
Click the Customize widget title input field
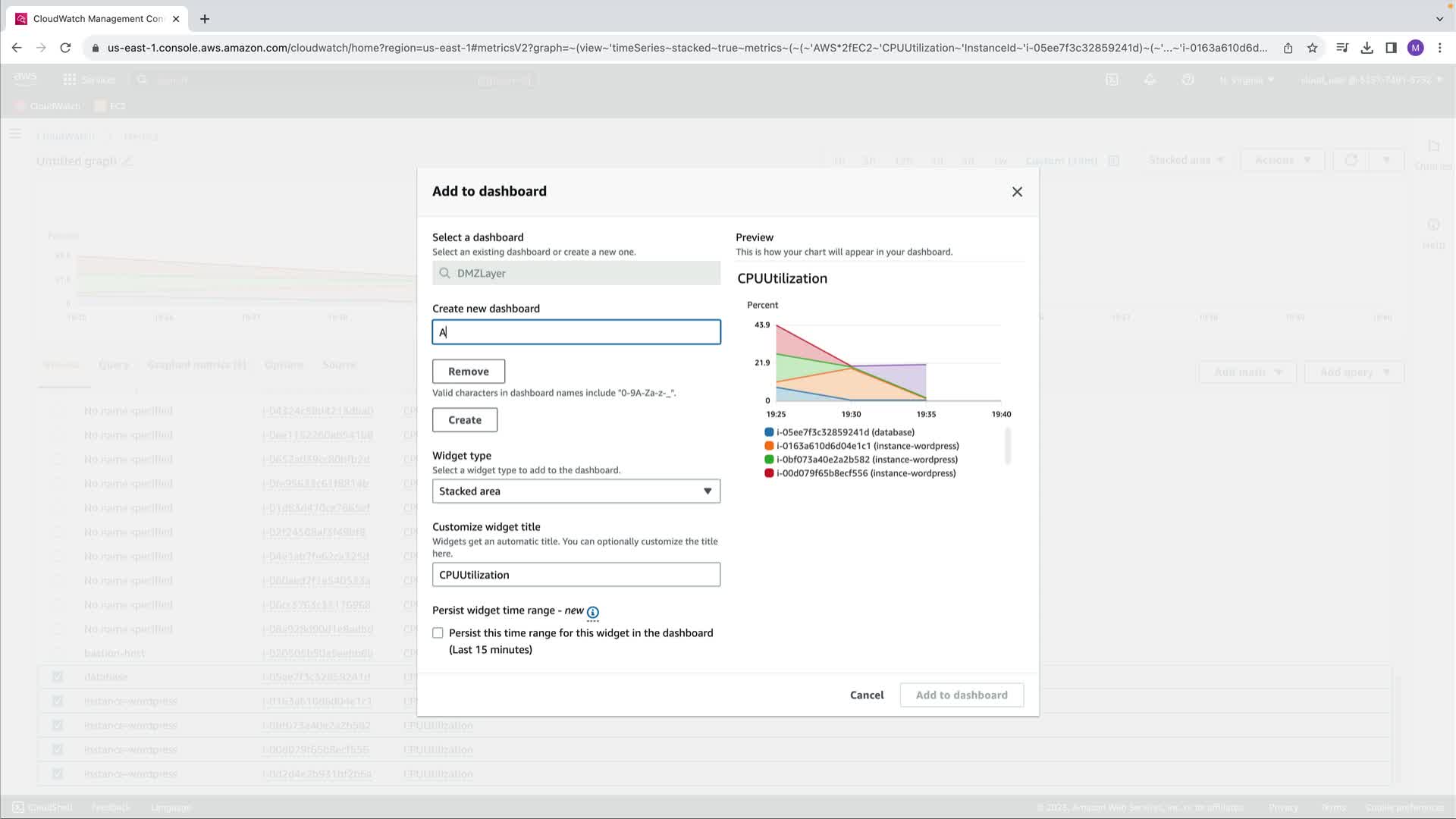pyautogui.click(x=576, y=575)
